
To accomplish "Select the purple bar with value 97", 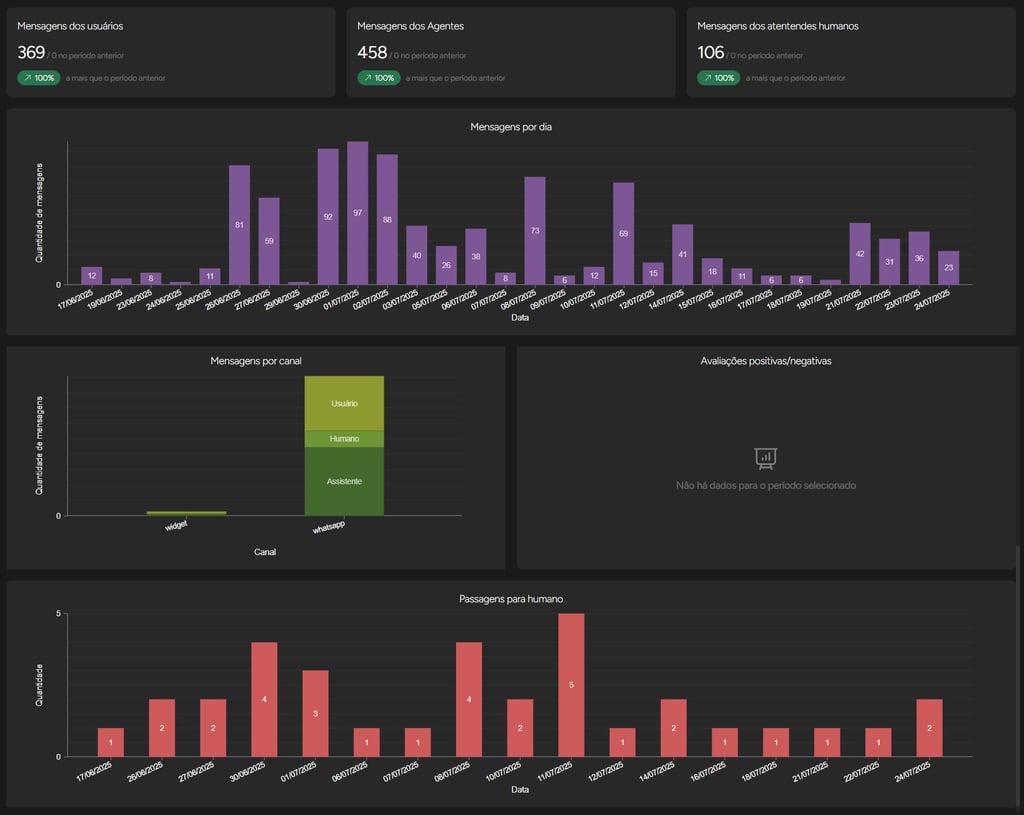I will point(357,213).
